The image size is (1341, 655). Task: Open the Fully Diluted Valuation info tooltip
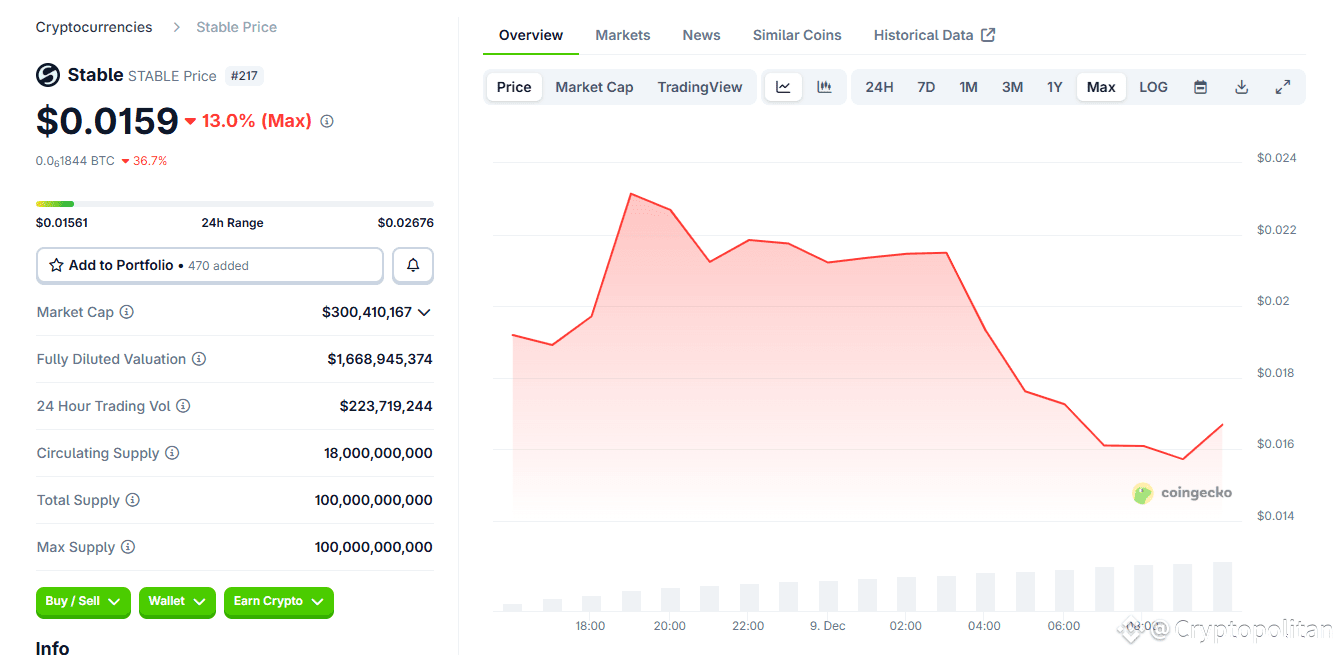click(198, 359)
